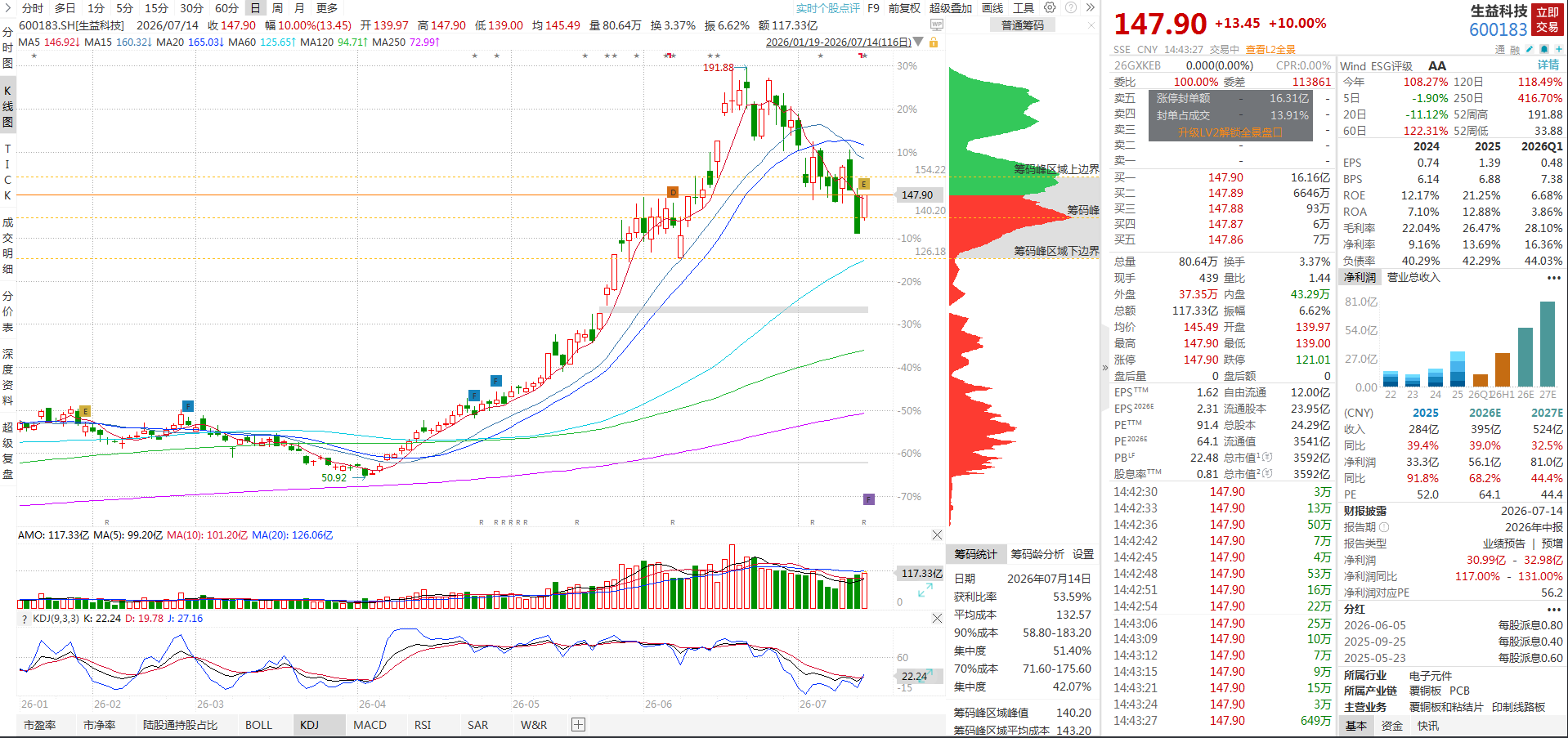Switch to MACD indicator tab
This screenshot has height=738, width=1568.
(x=370, y=725)
